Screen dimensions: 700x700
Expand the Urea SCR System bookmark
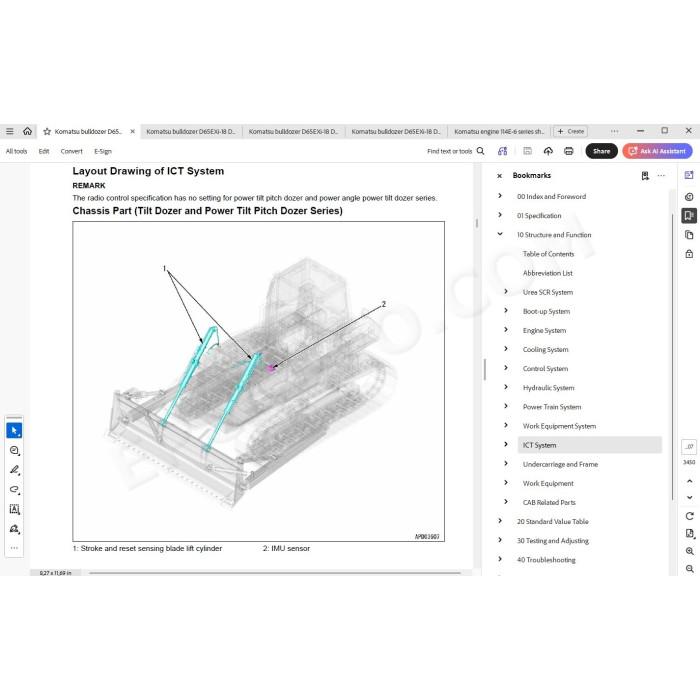(505, 291)
